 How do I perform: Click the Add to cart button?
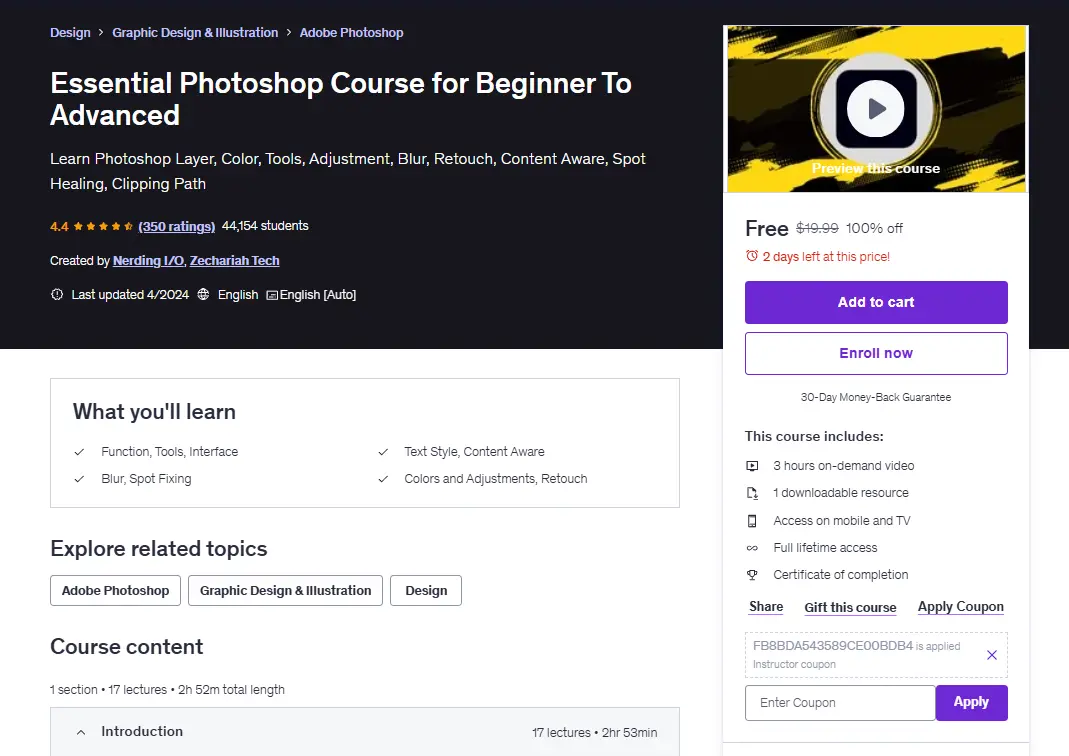click(x=876, y=302)
